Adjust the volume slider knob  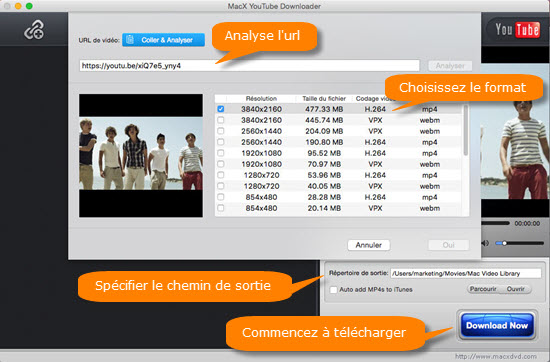coord(504,243)
